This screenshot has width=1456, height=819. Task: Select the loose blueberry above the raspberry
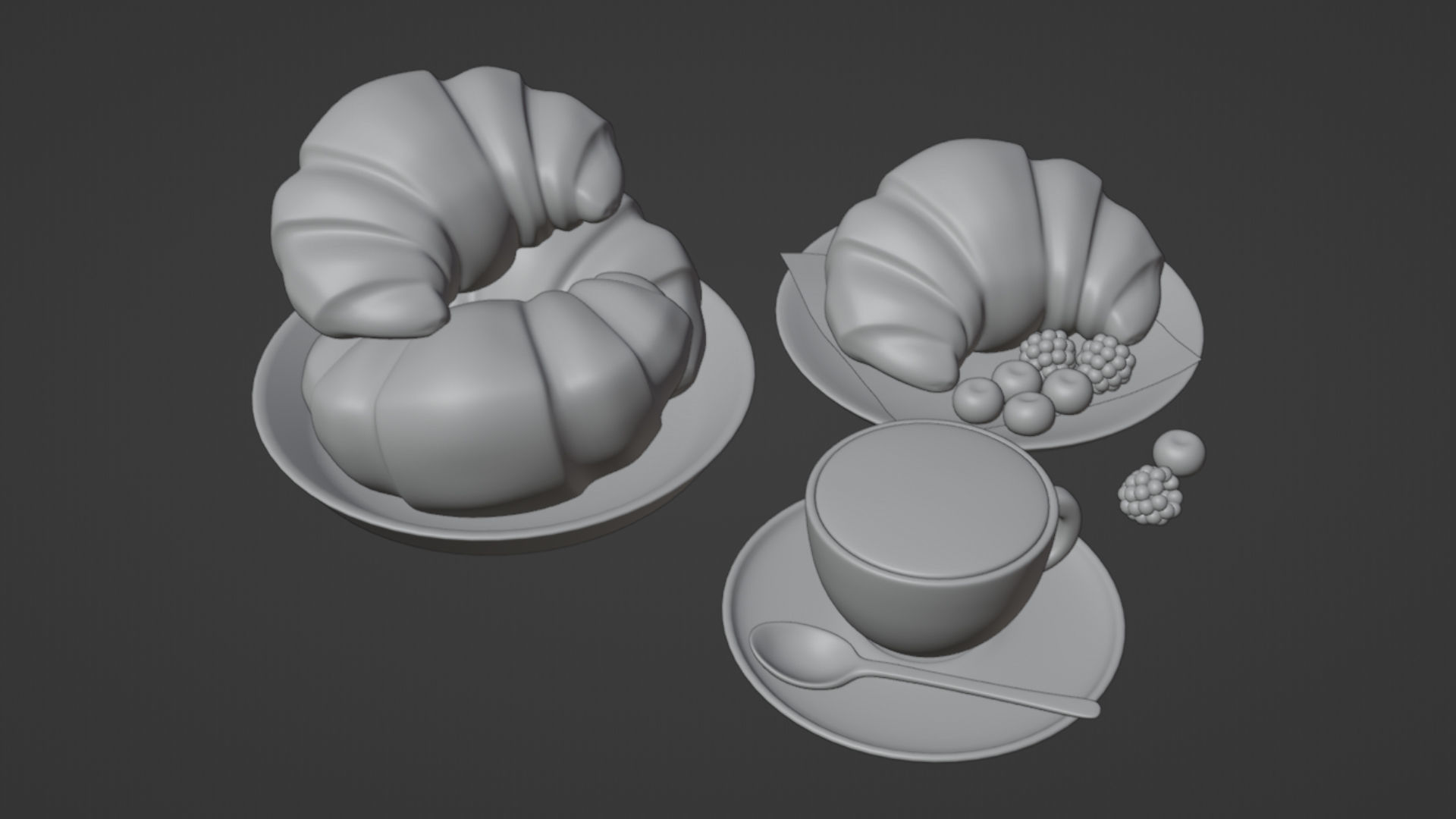click(x=1178, y=452)
